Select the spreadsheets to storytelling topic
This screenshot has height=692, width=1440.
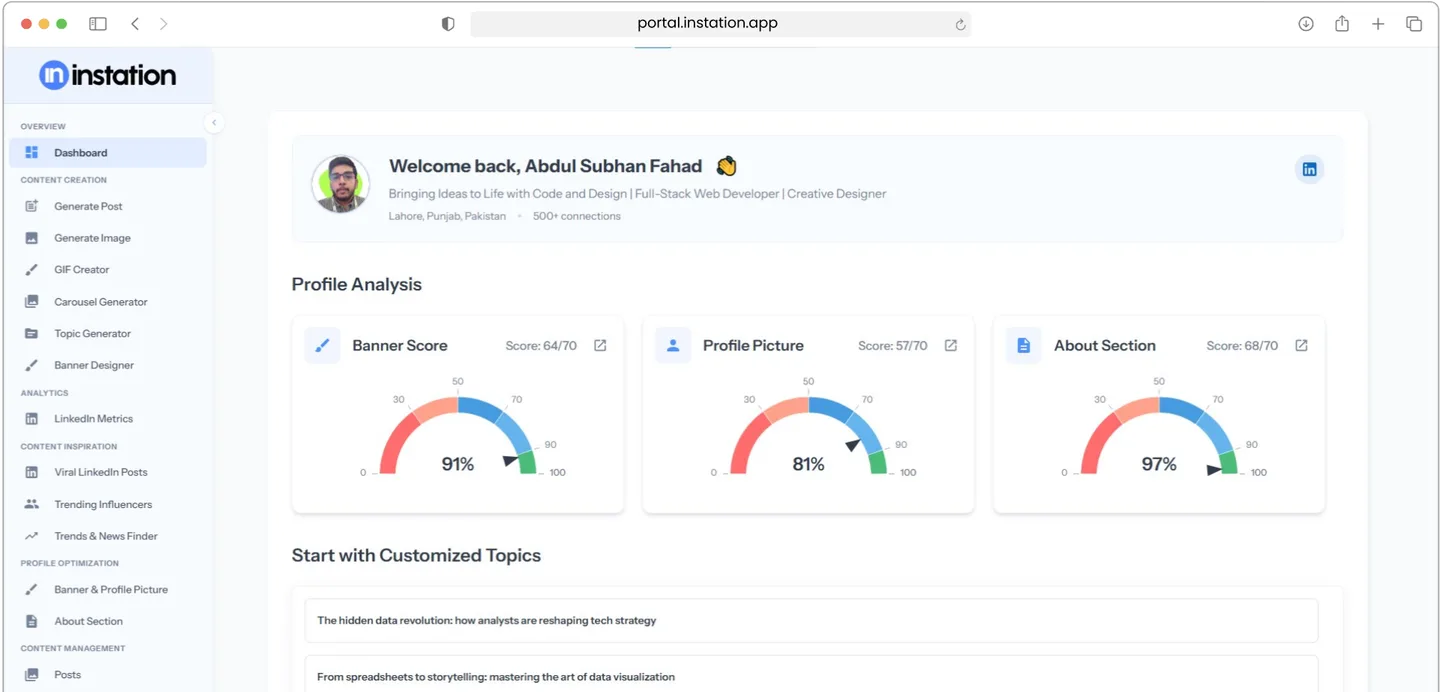(x=811, y=676)
